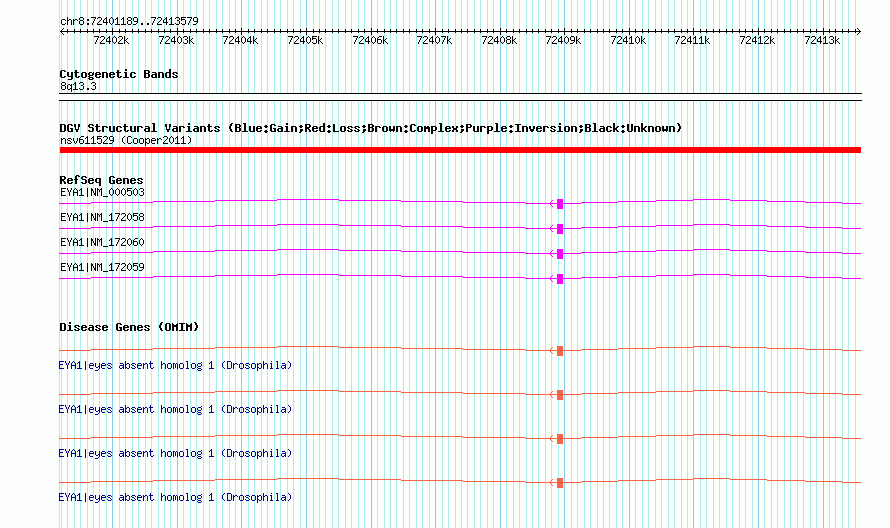Click the magenta exon box of NM_000503
890x528 pixels.
[x=560, y=204]
